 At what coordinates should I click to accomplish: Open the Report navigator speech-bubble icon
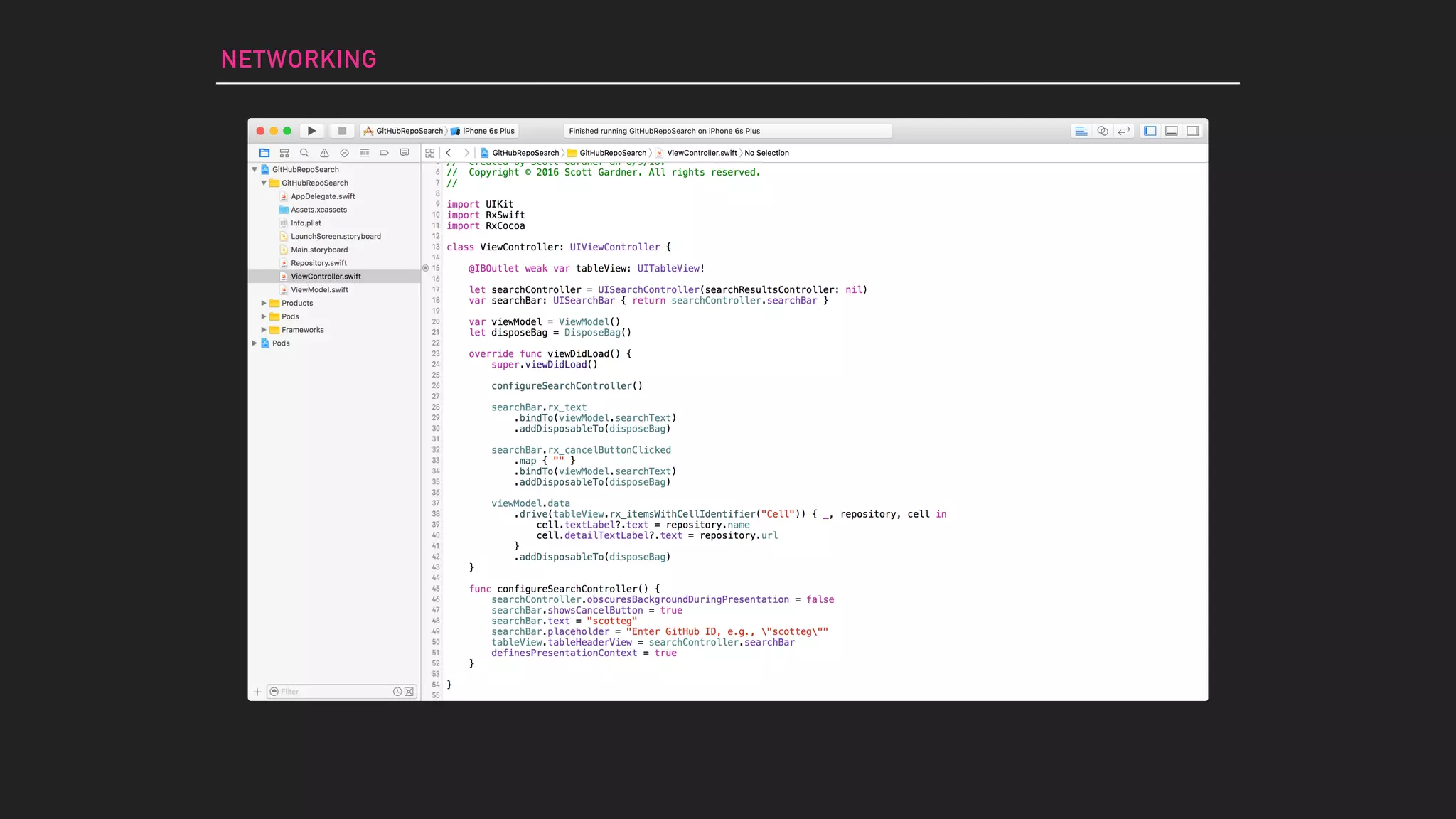coord(405,153)
